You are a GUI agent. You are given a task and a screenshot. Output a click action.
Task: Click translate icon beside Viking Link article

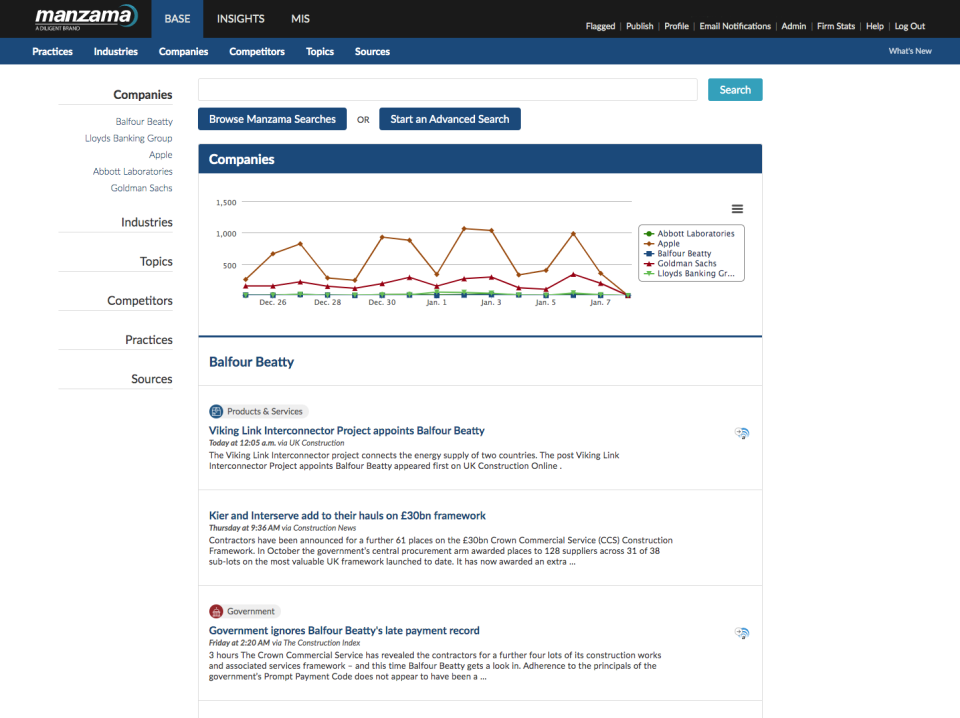click(742, 433)
